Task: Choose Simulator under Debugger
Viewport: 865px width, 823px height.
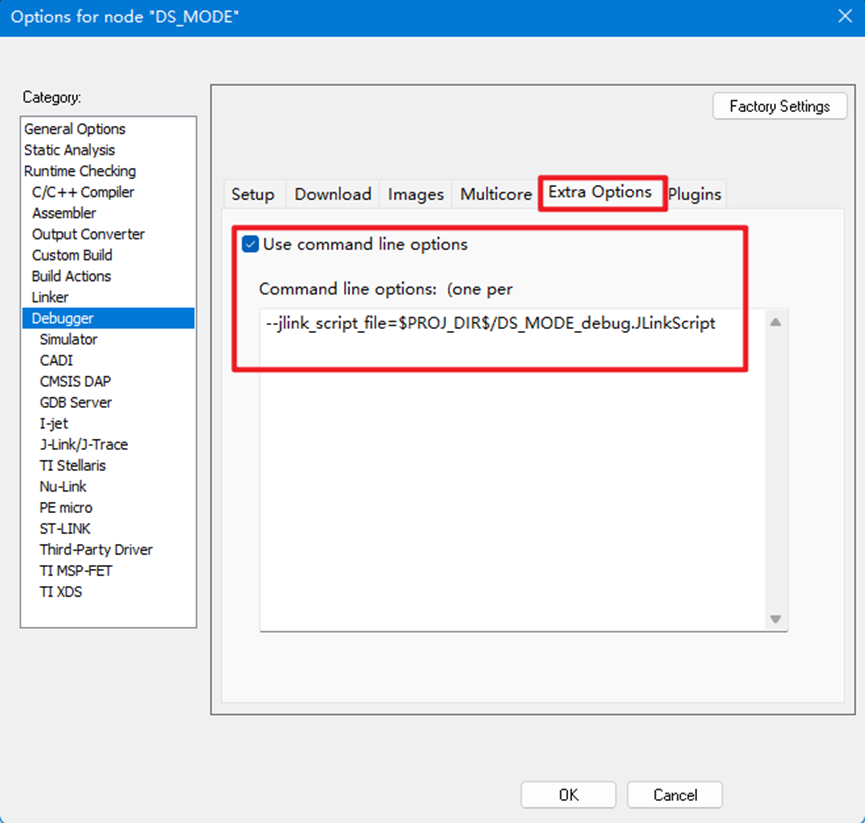Action: point(68,339)
